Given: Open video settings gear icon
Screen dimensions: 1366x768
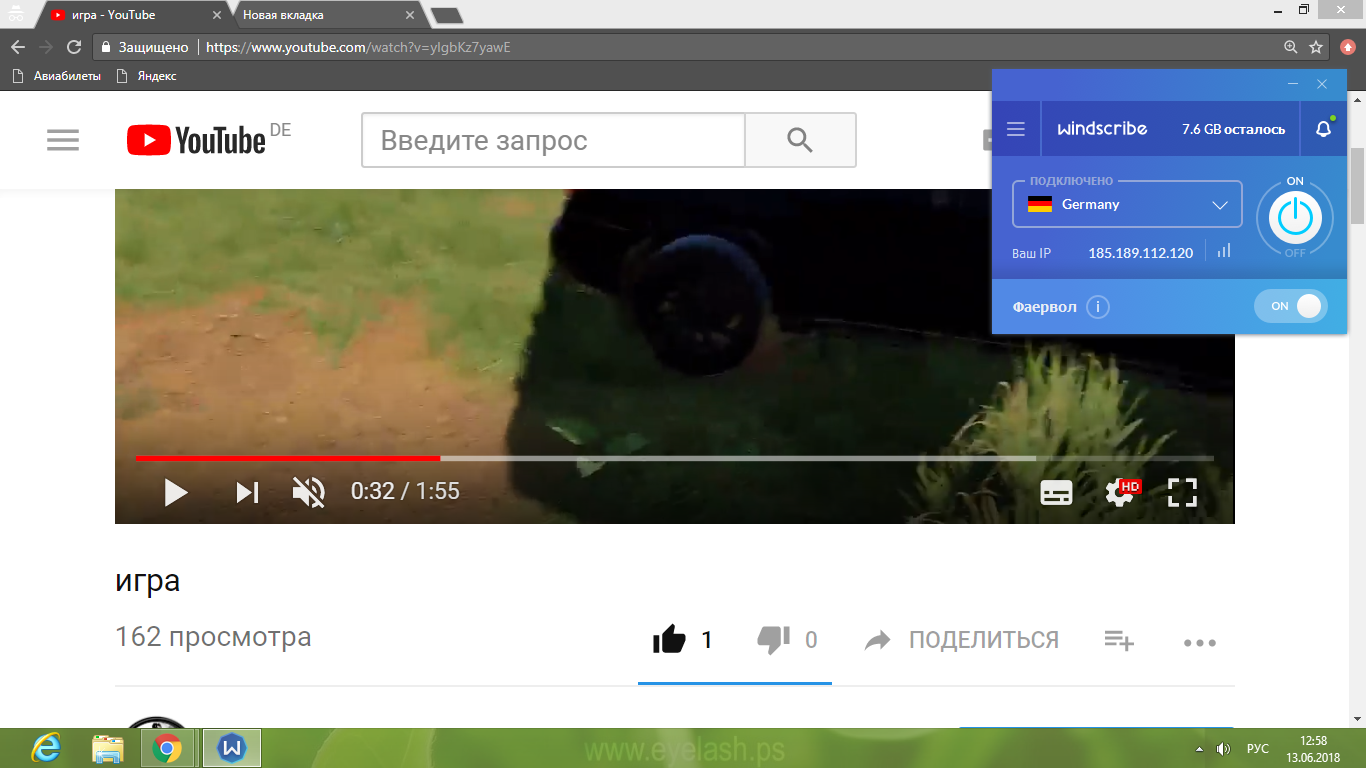Looking at the screenshot, I should coord(1118,492).
